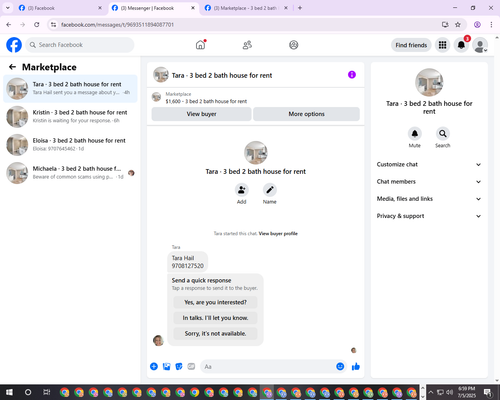Open taskbar volume icon
This screenshot has height=400, width=500.
pos(449,392)
